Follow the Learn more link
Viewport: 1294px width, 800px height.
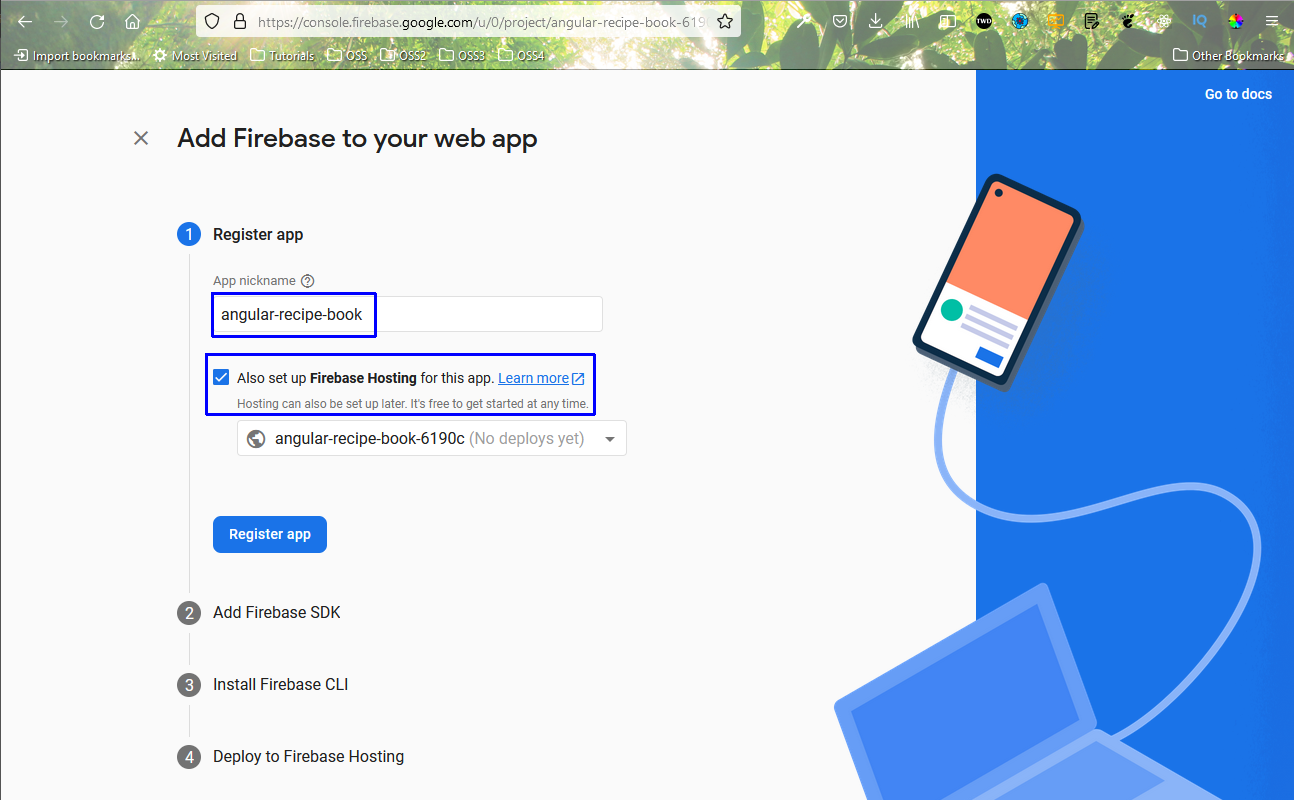pyautogui.click(x=541, y=378)
